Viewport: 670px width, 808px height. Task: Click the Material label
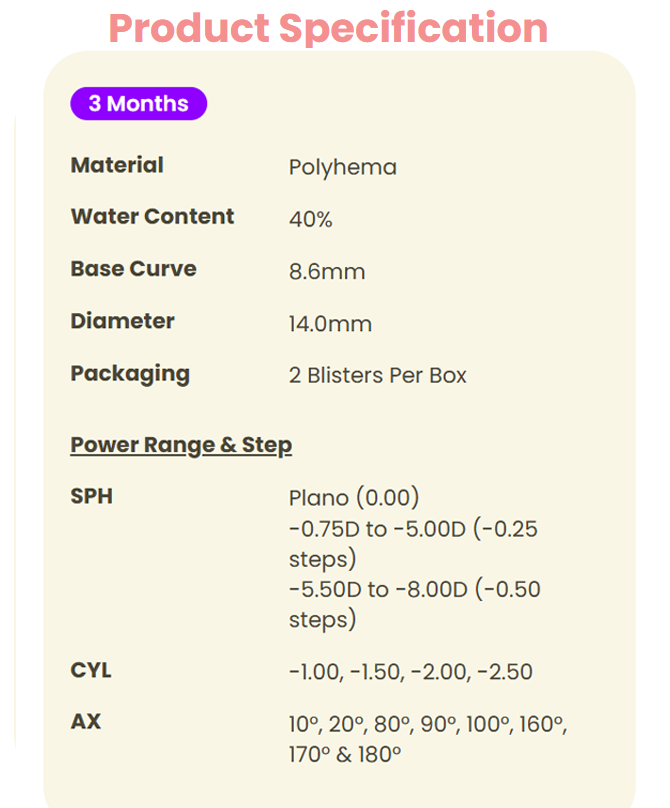(x=117, y=165)
